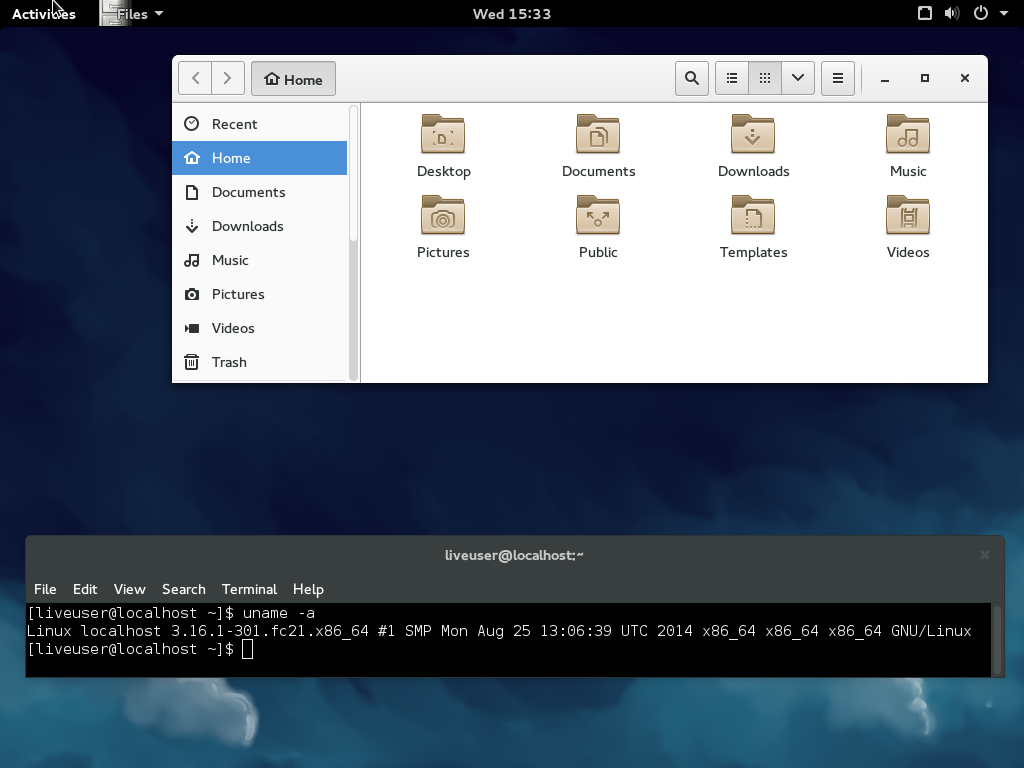Toggle list view in Files
Viewport: 1024px width, 768px height.
click(x=731, y=78)
